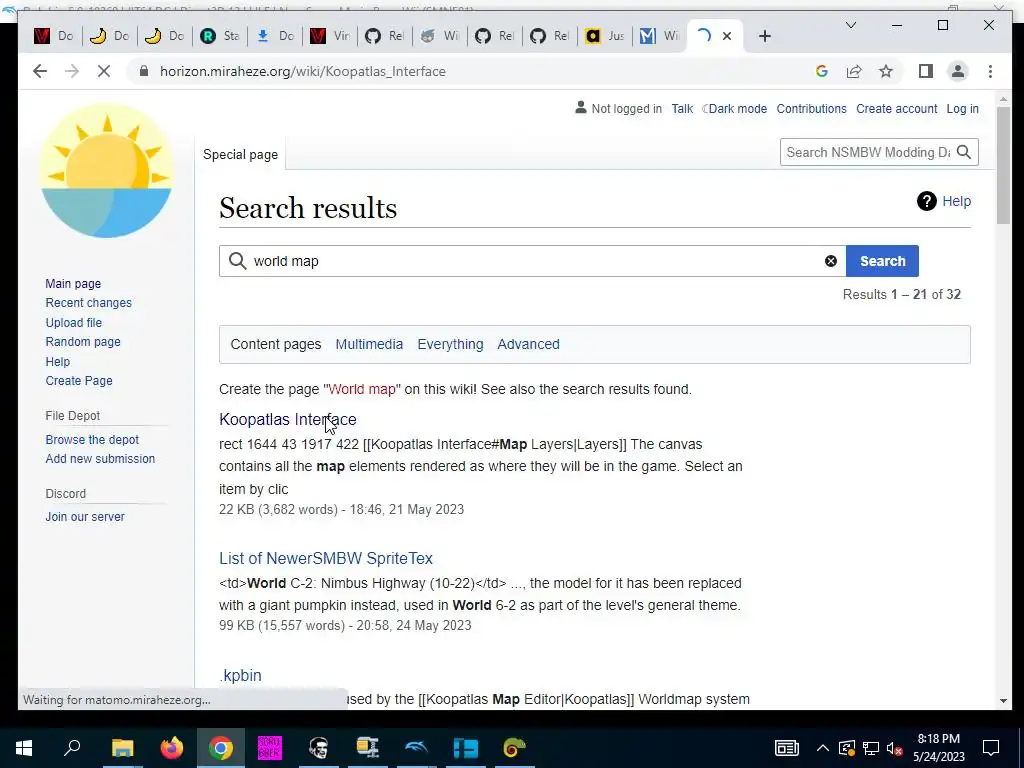Click the sun logo to go home
Viewport: 1024px width, 768px height.
click(x=106, y=172)
